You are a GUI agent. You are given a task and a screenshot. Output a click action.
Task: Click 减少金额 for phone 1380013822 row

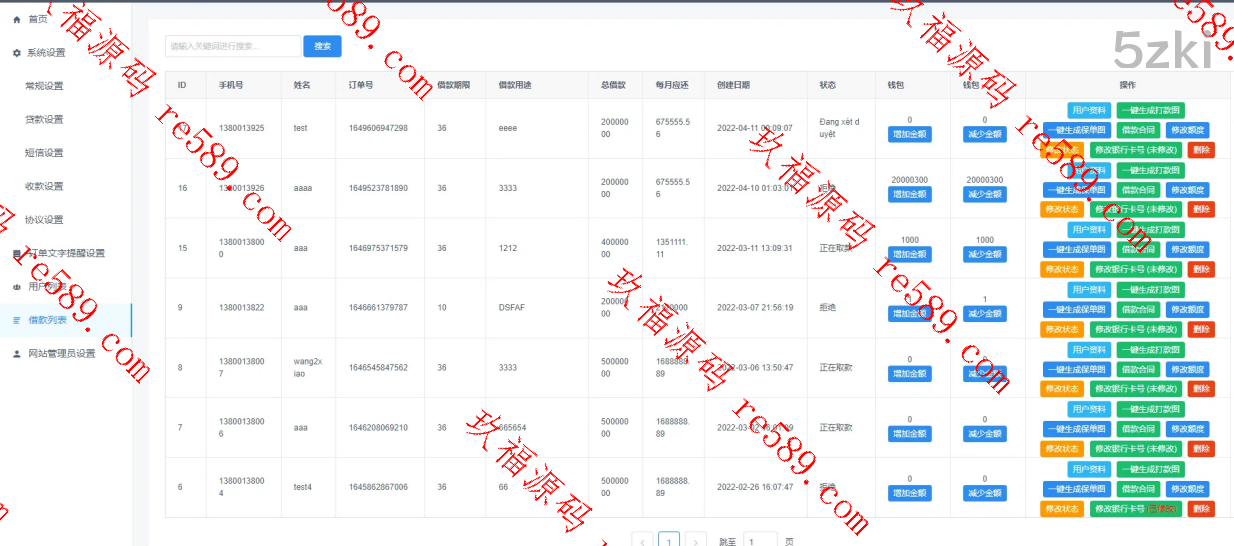(x=985, y=314)
